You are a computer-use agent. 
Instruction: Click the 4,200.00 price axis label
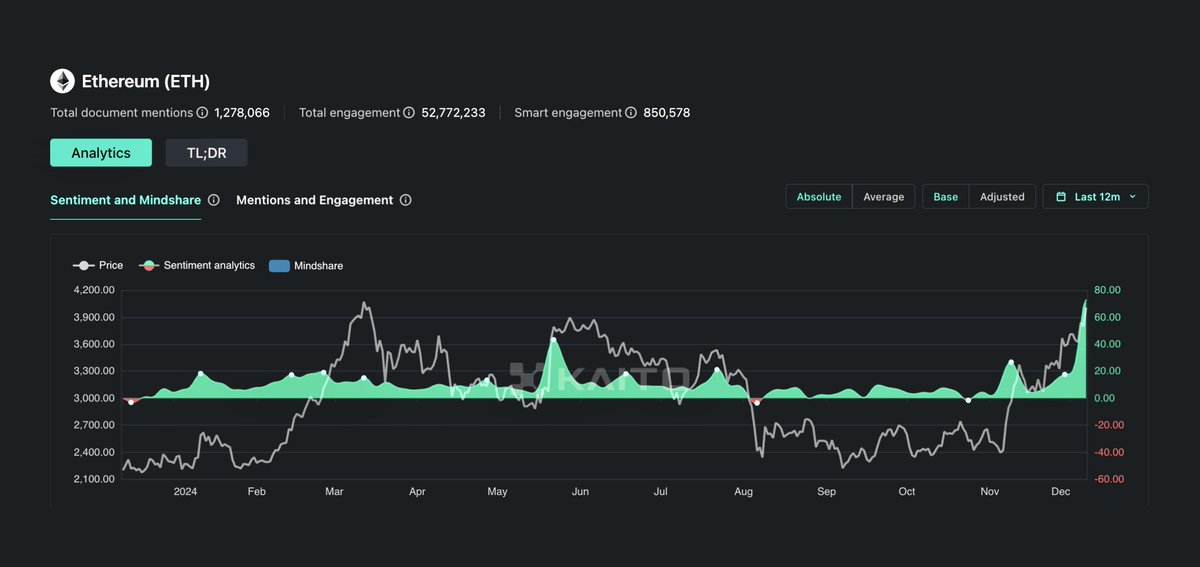(95, 290)
